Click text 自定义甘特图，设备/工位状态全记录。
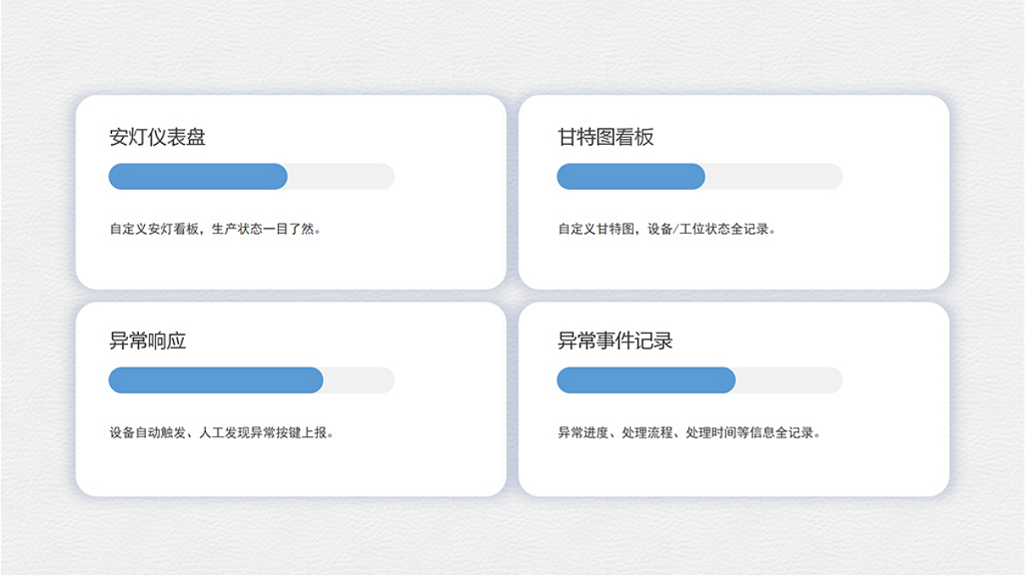This screenshot has width=1027, height=576. click(667, 229)
